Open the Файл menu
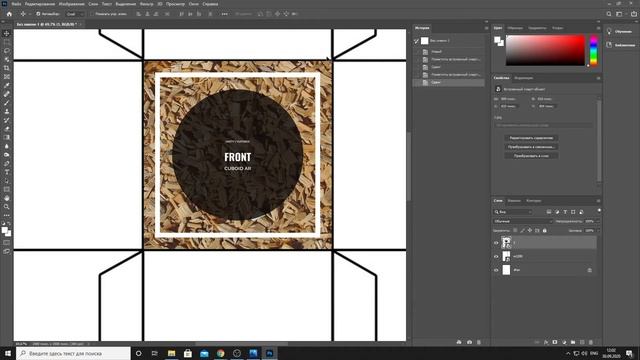640x360 pixels. tap(16, 4)
